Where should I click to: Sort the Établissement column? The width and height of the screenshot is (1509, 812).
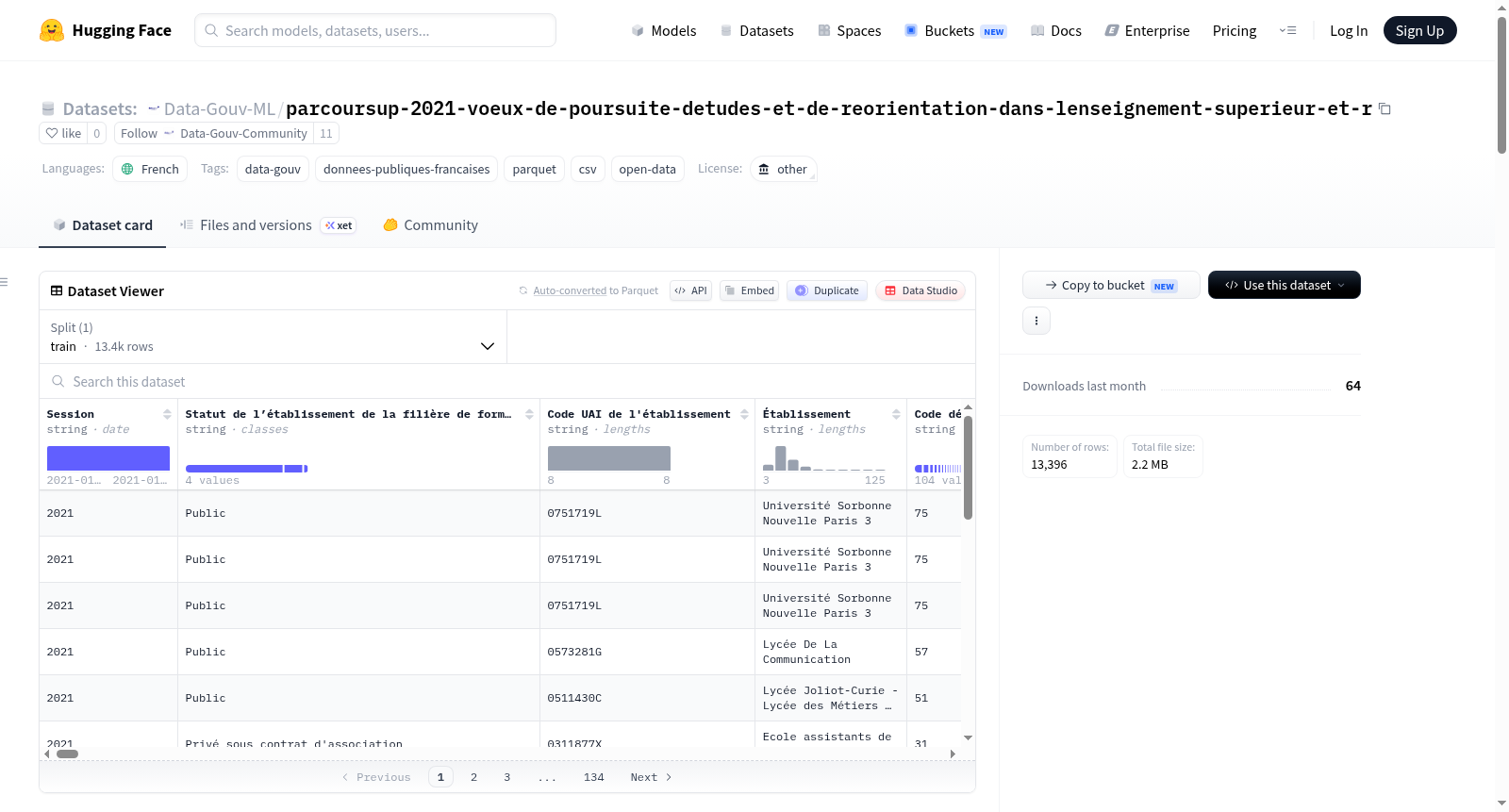point(896,414)
